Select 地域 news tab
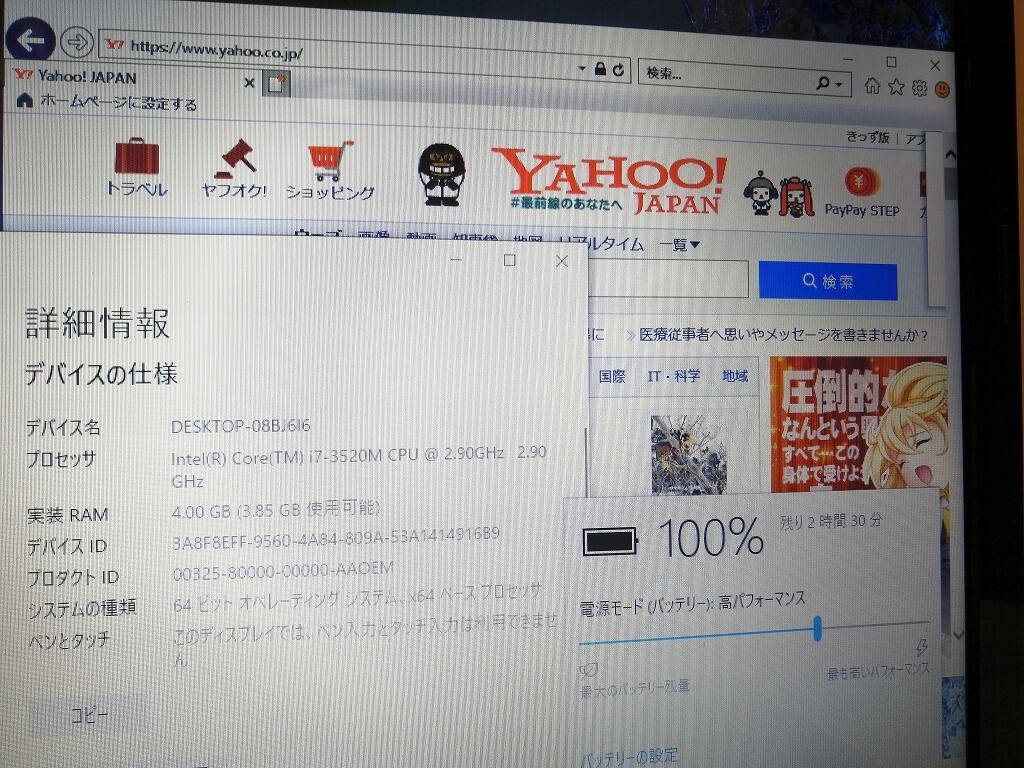The width and height of the screenshot is (1024, 768). click(735, 376)
